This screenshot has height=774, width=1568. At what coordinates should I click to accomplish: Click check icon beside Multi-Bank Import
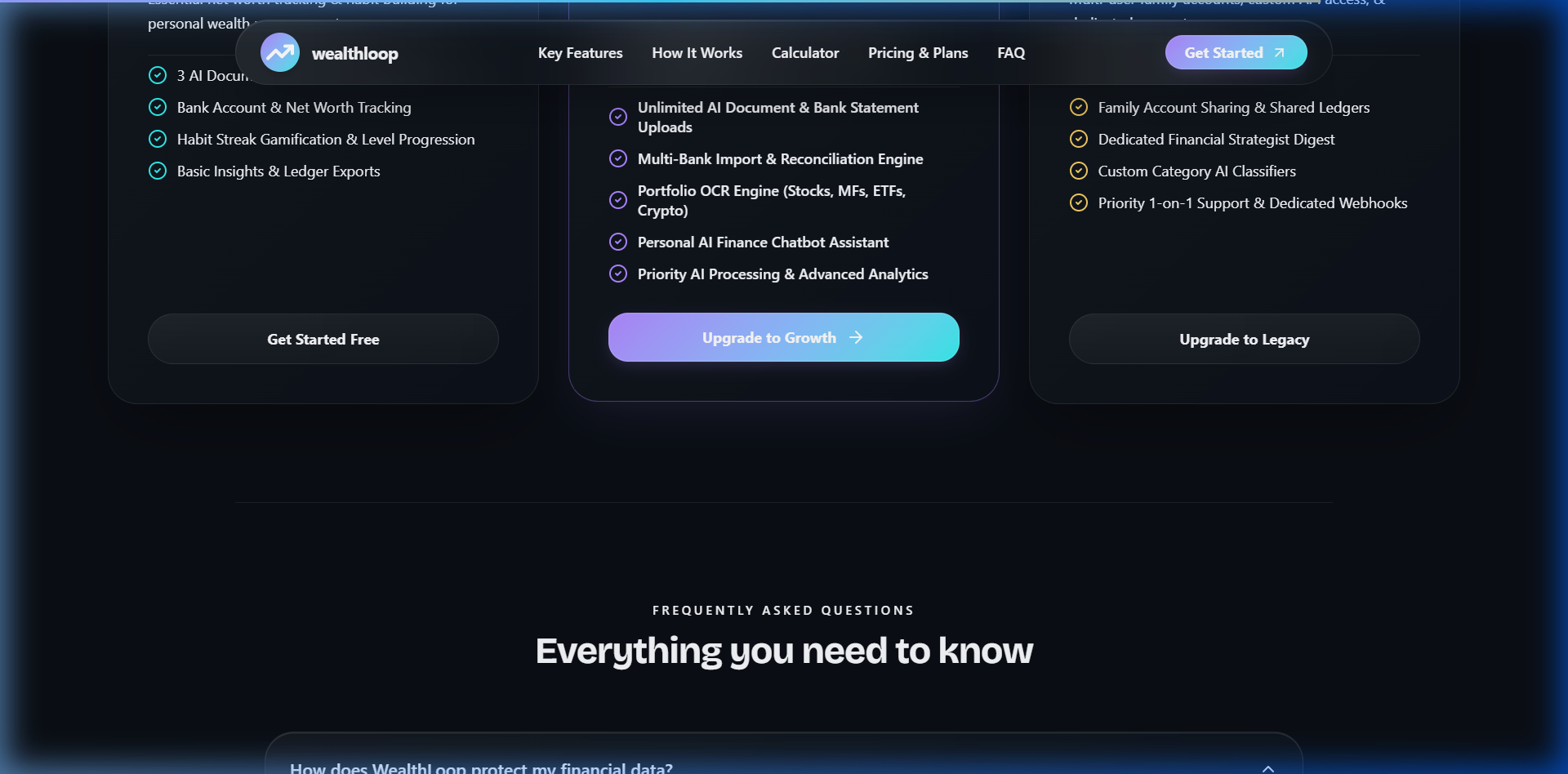(x=618, y=158)
